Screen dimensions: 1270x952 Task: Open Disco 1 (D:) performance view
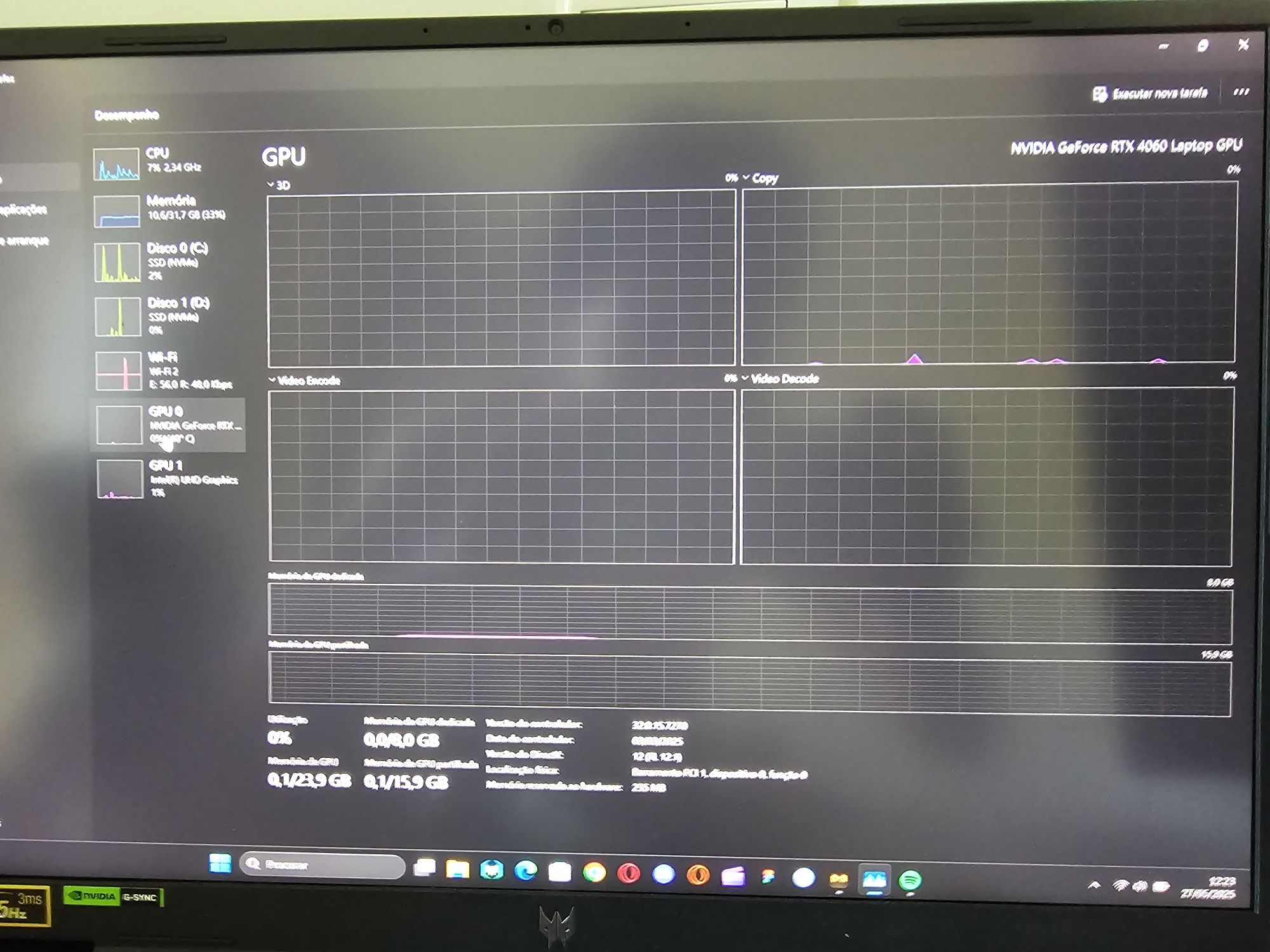168,316
